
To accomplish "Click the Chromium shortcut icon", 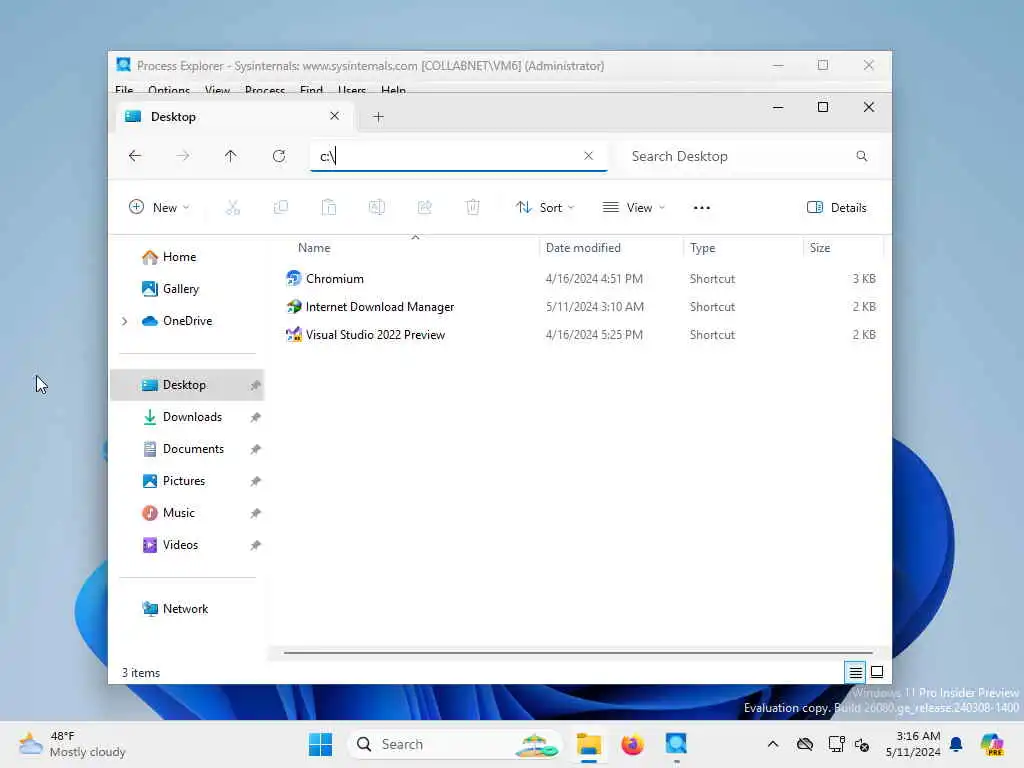I will (x=294, y=278).
